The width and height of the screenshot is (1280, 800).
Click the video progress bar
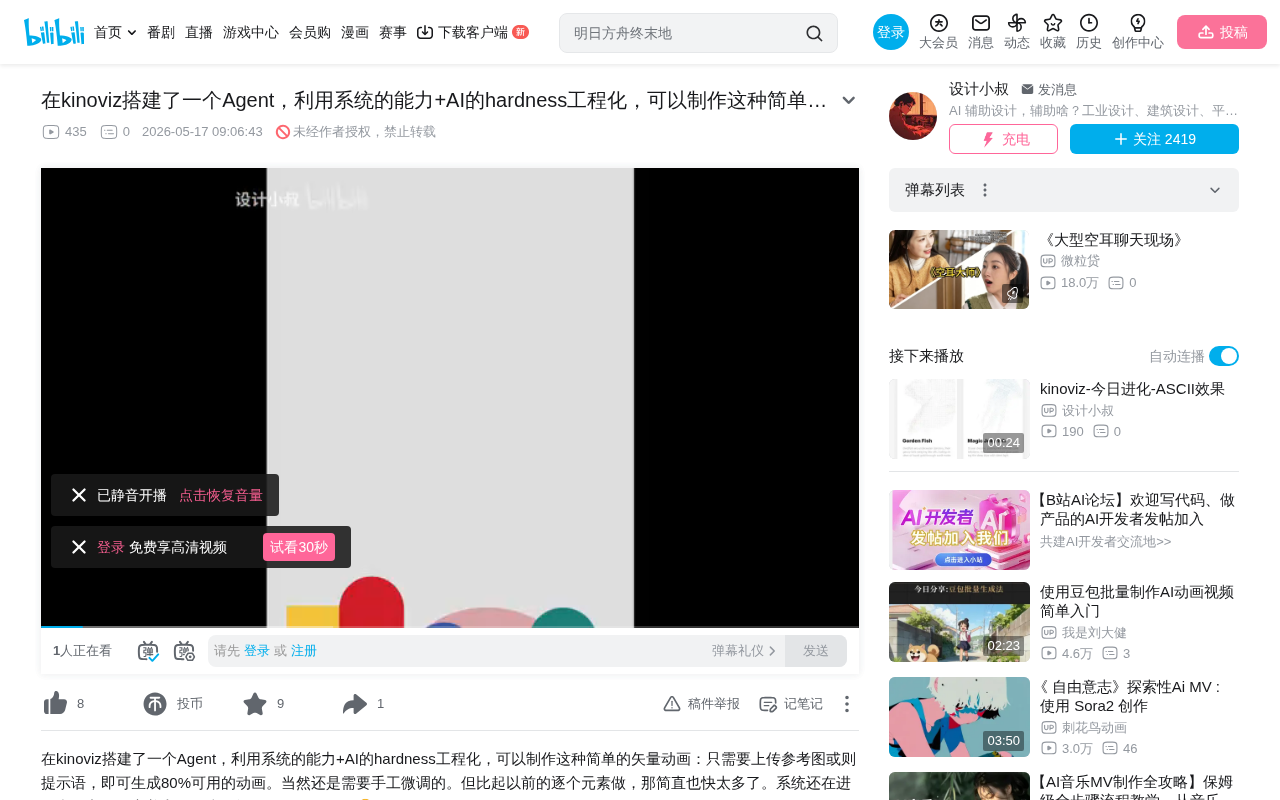(x=450, y=626)
